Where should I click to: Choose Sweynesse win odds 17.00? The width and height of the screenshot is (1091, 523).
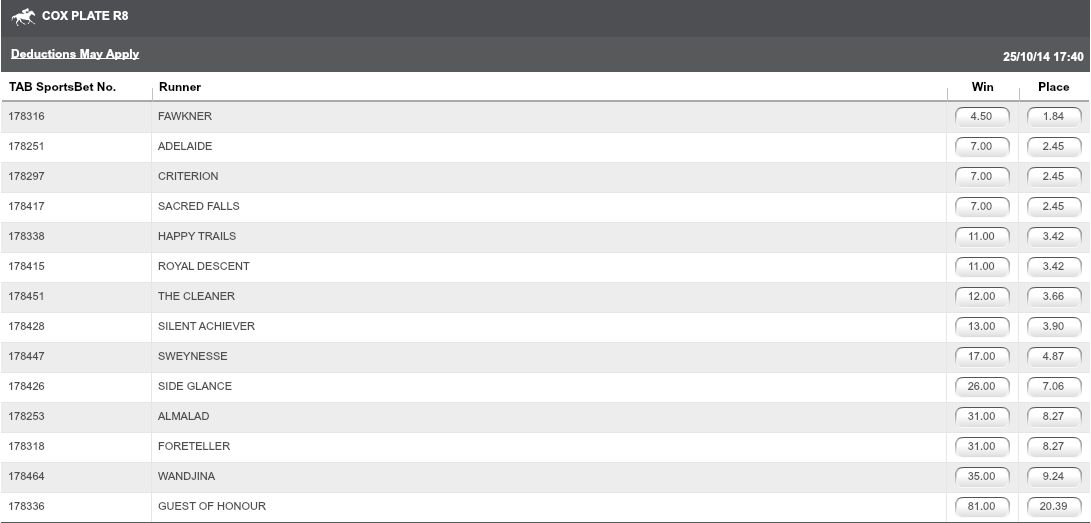coord(982,356)
